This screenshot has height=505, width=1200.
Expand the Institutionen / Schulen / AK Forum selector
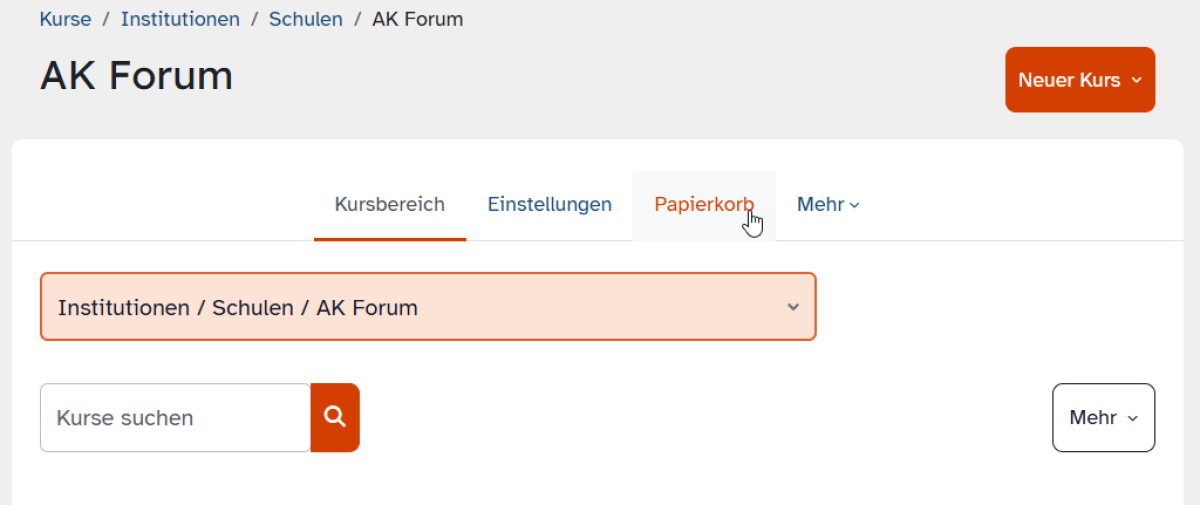[428, 307]
